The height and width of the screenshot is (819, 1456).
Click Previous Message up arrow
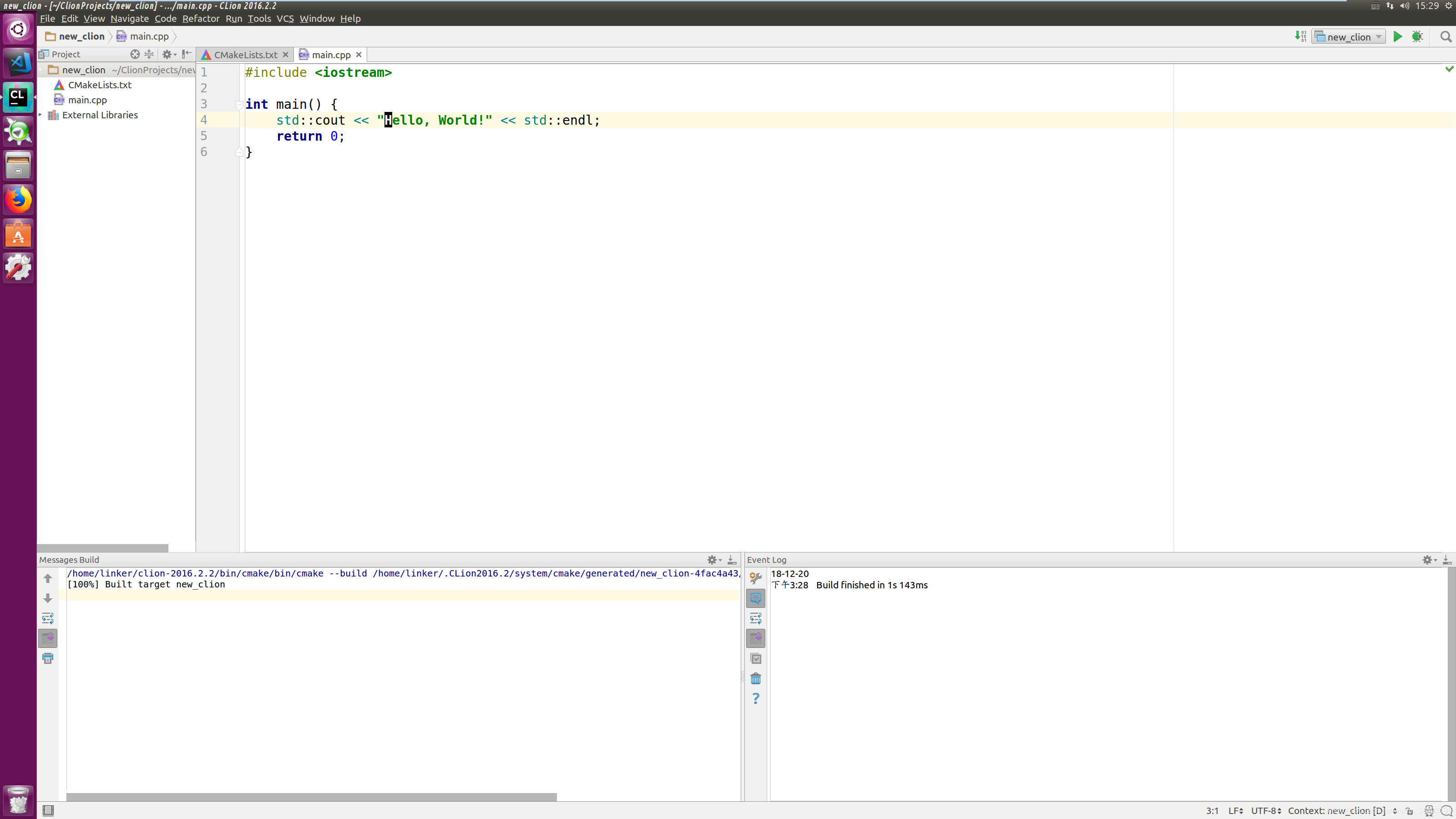point(48,578)
